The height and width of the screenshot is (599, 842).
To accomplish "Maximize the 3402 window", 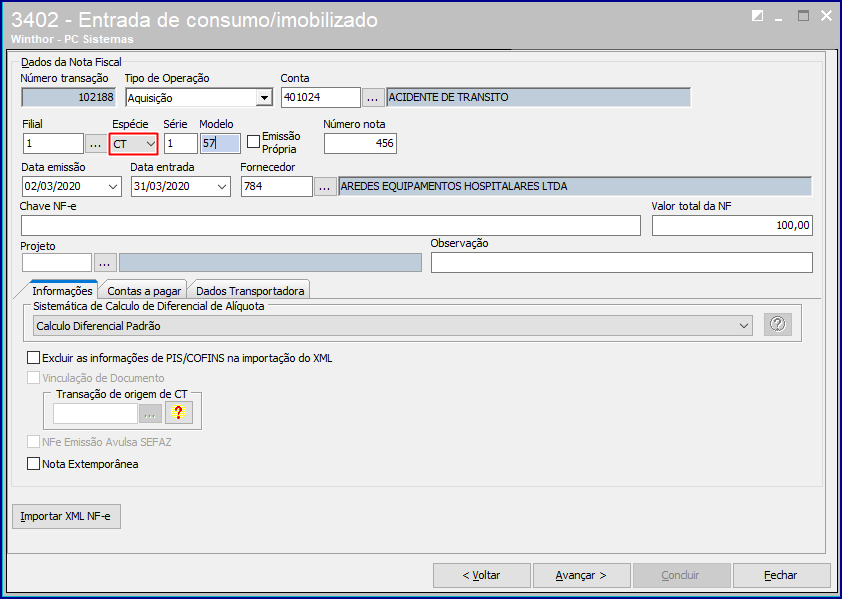I will [803, 16].
